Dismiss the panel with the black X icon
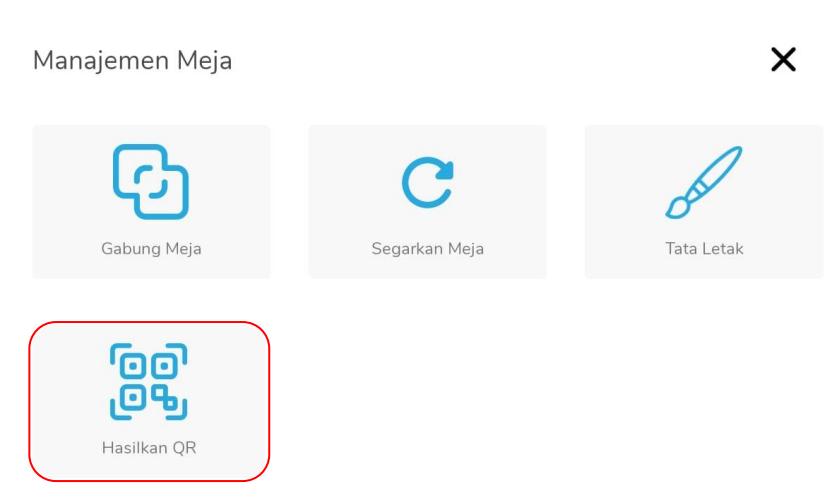832x498 pixels. tap(783, 59)
